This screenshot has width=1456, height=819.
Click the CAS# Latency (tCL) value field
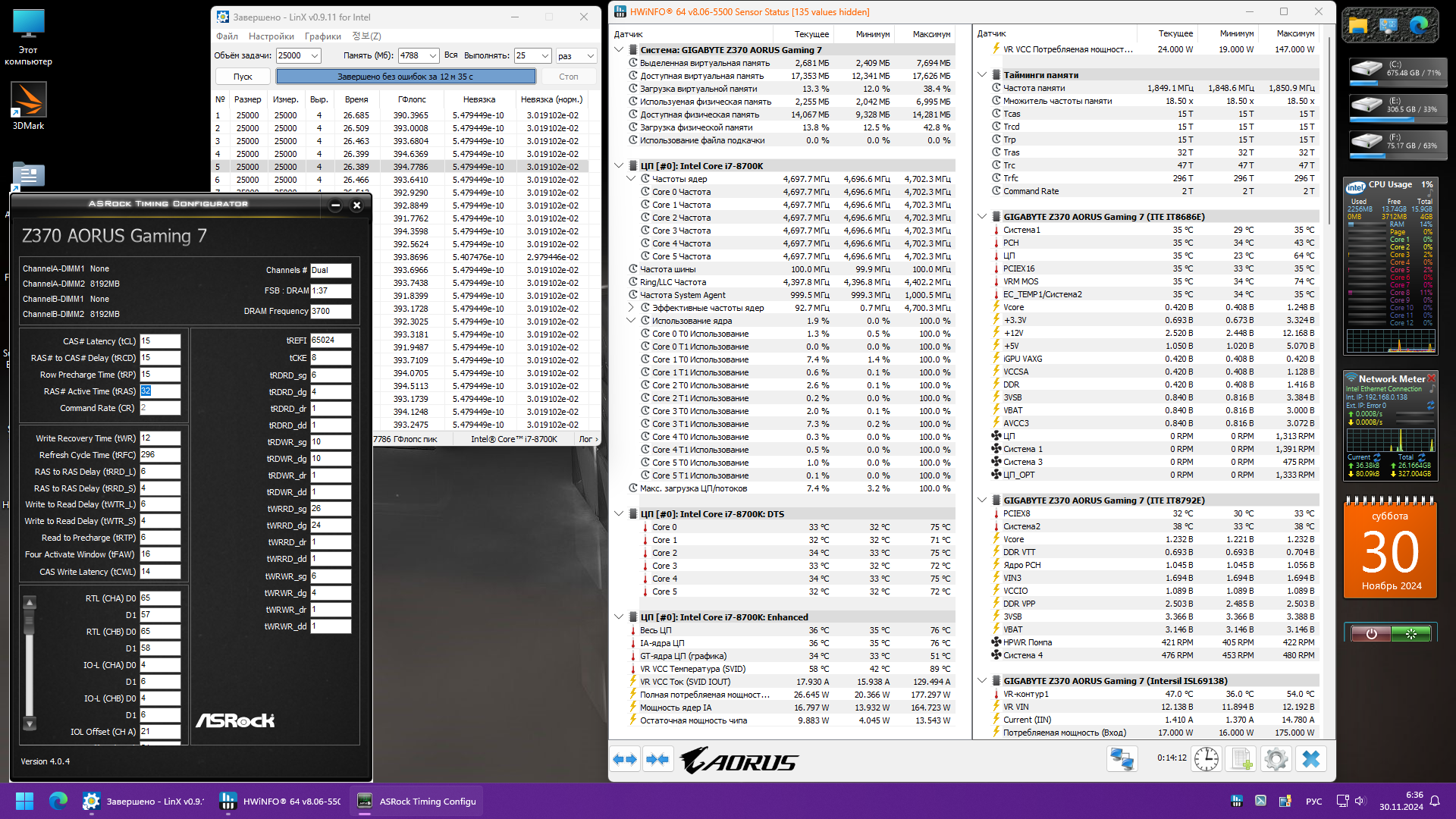tap(160, 341)
